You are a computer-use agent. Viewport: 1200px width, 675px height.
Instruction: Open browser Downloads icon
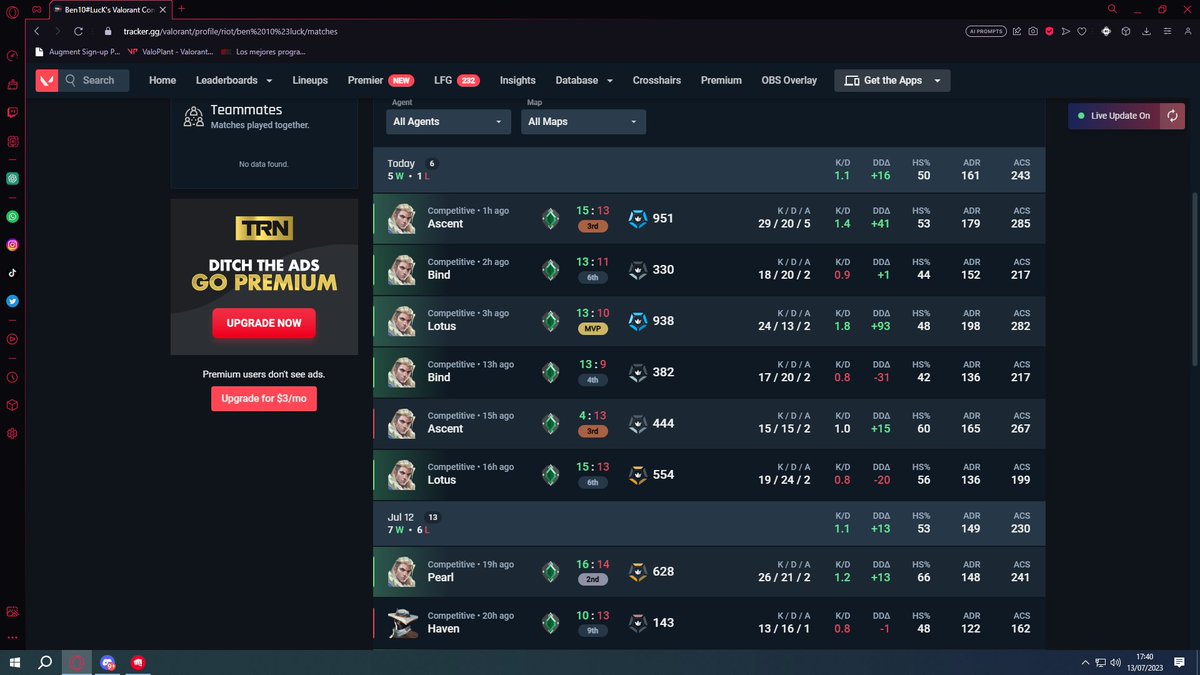(x=1146, y=31)
